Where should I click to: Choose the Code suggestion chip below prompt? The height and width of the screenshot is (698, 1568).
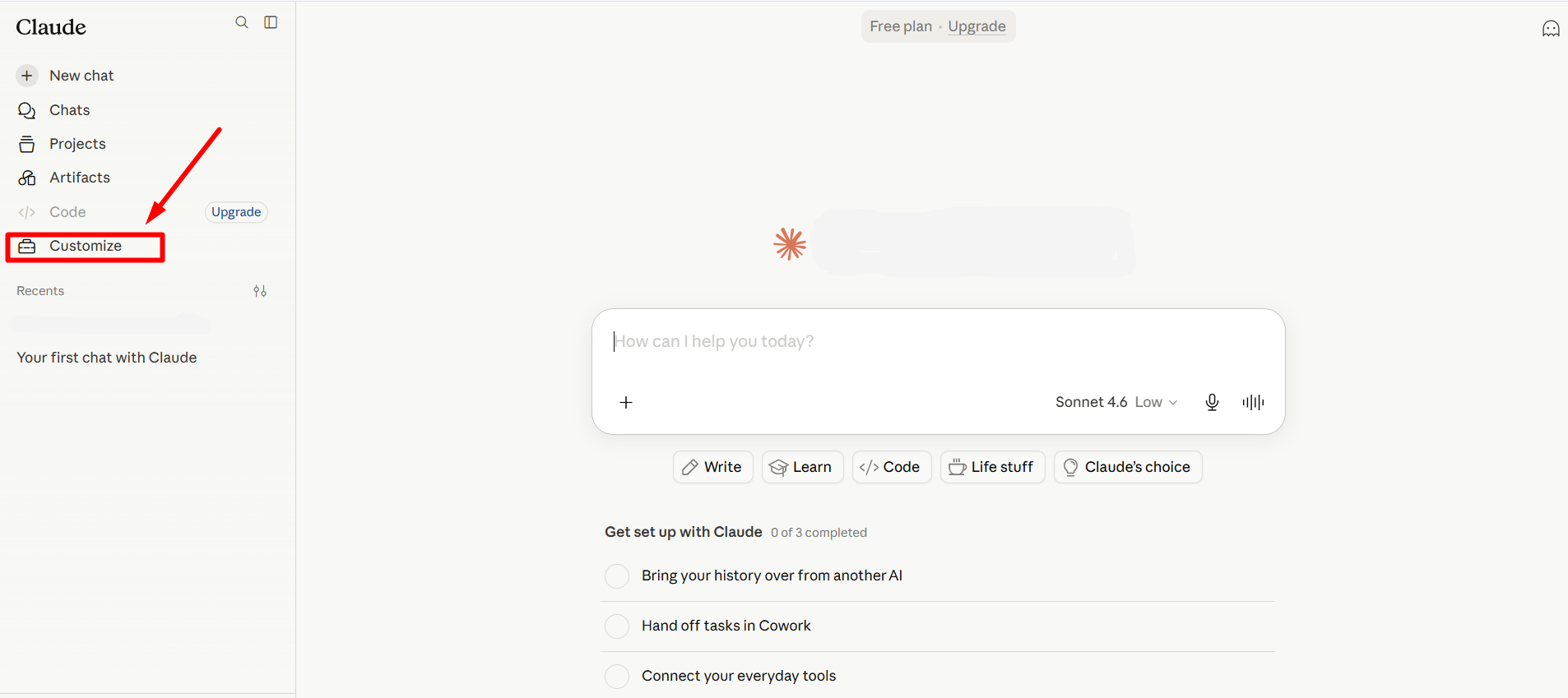coord(892,467)
